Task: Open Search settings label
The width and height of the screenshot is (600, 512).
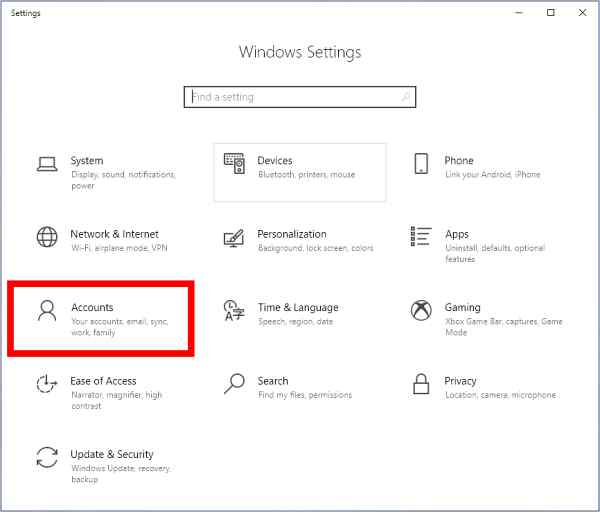Action: (273, 381)
